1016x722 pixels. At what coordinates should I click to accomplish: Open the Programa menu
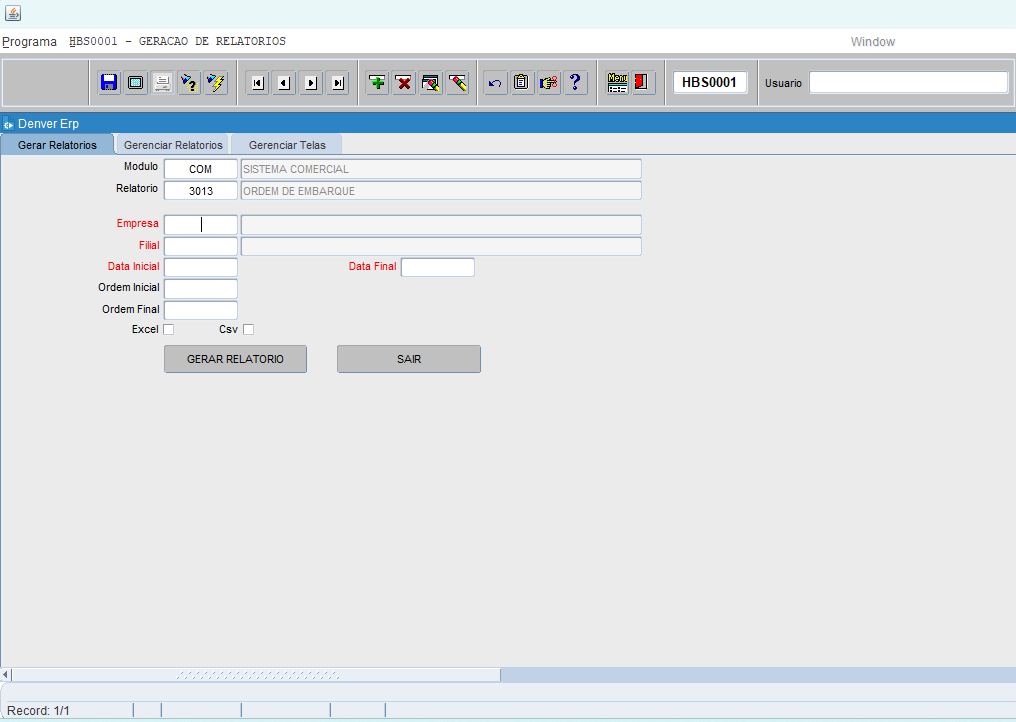29,42
